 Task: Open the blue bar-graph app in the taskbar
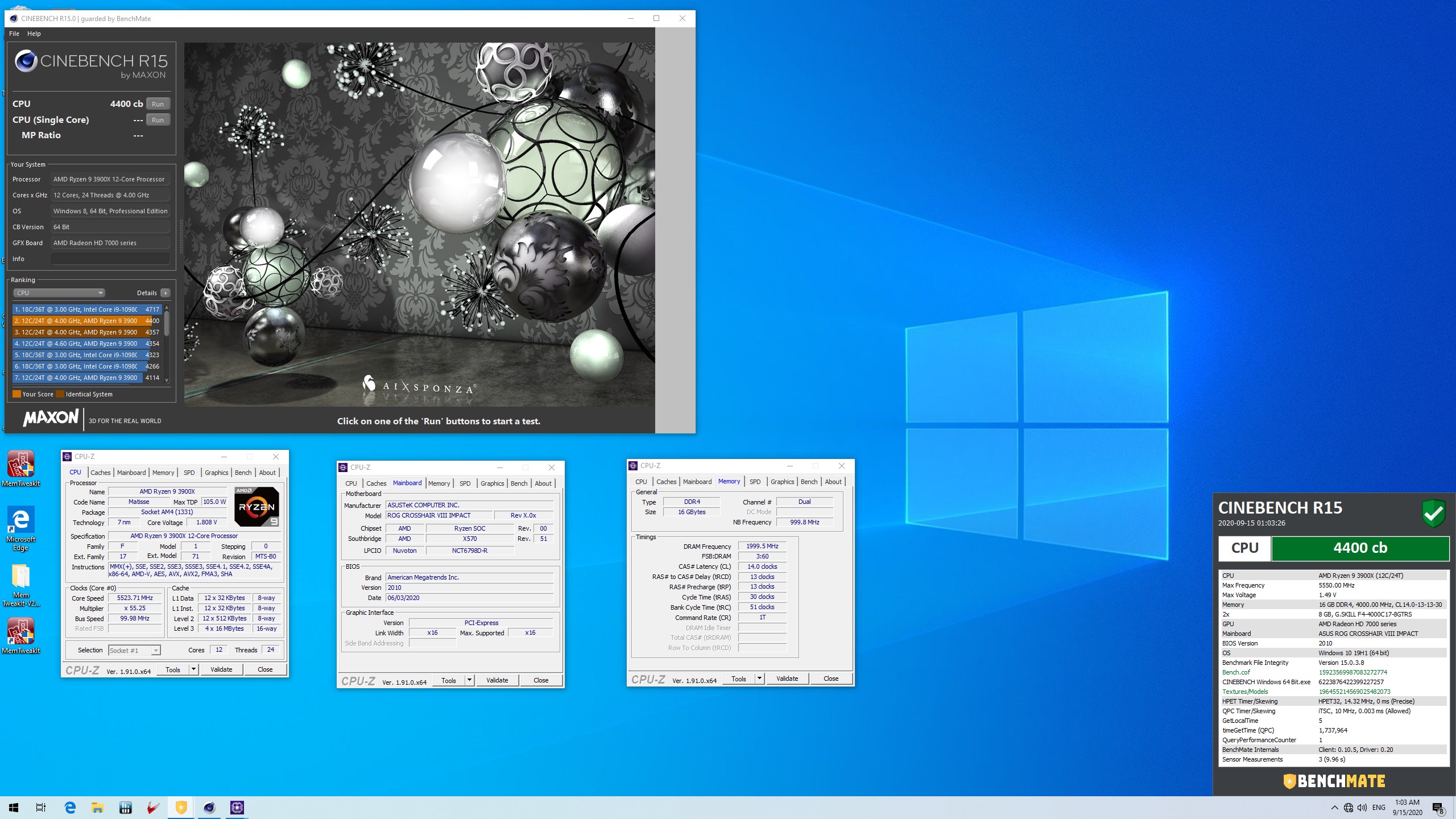tap(126, 808)
